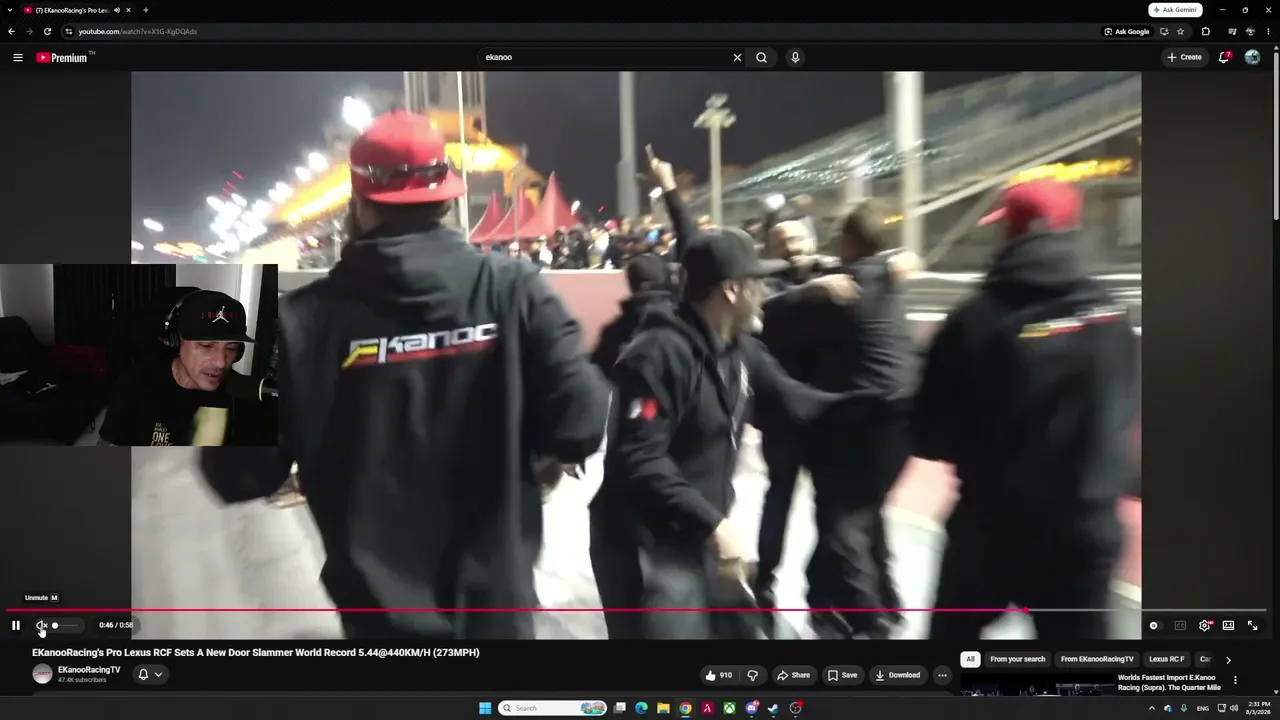Open the Create menu
This screenshot has height=720, width=1280.
coord(1185,57)
